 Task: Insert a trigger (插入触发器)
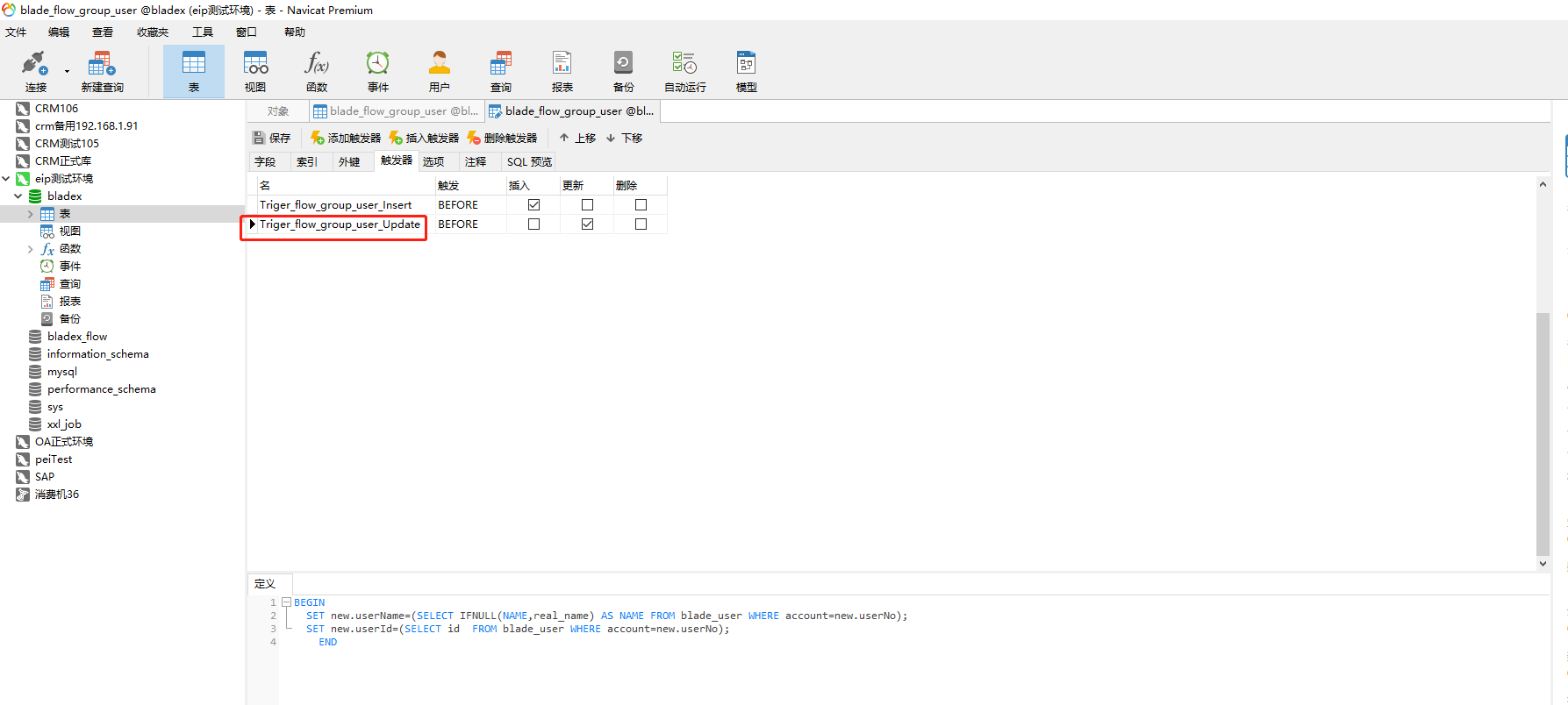[424, 138]
